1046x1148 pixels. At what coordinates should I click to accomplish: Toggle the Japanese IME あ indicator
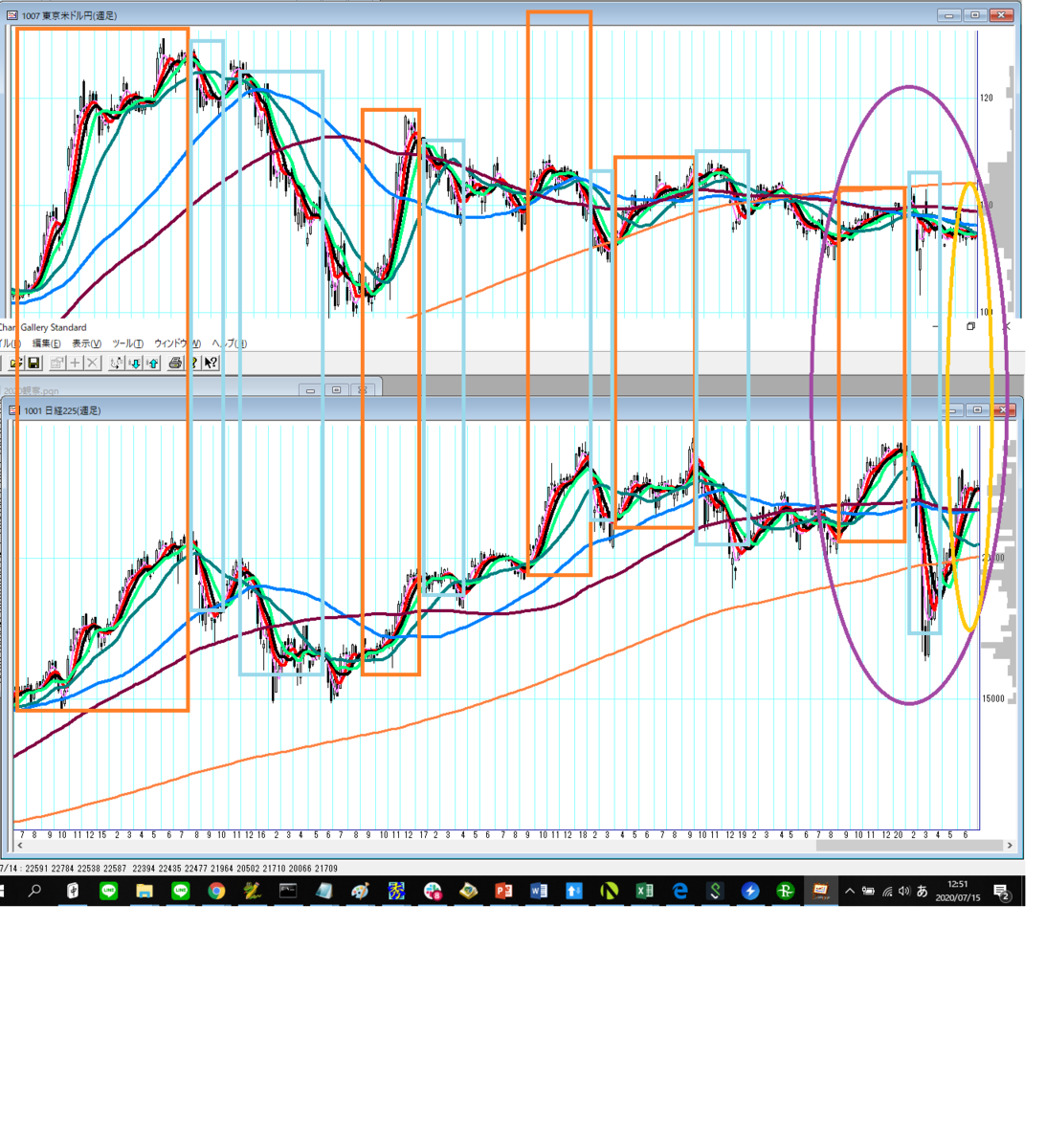(x=923, y=892)
